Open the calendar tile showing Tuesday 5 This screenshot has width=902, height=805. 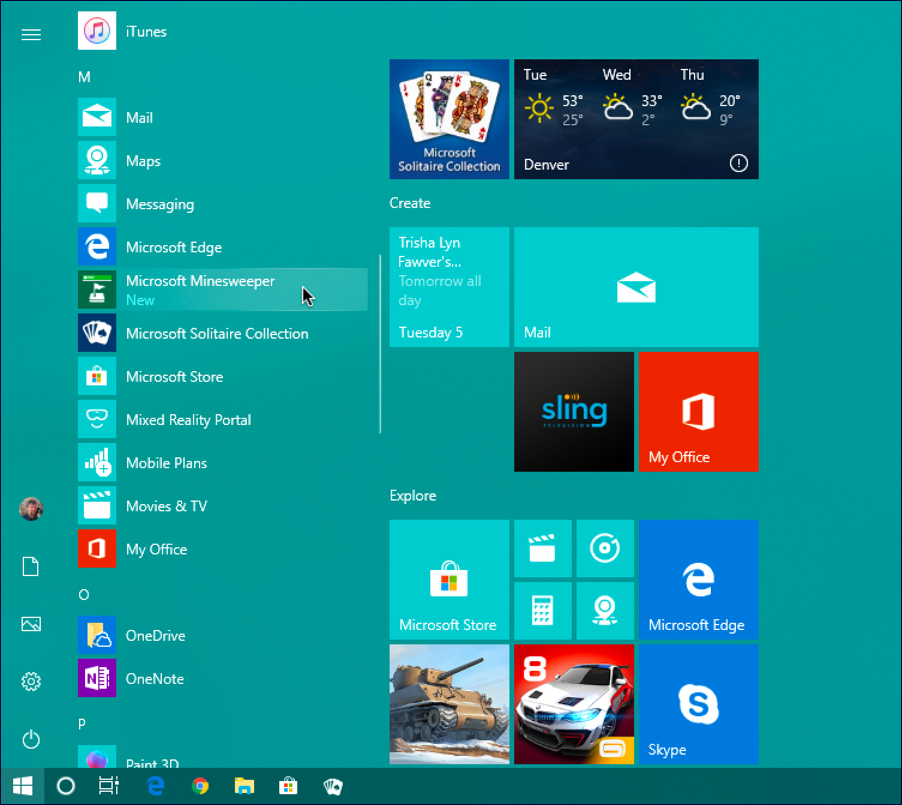point(449,287)
